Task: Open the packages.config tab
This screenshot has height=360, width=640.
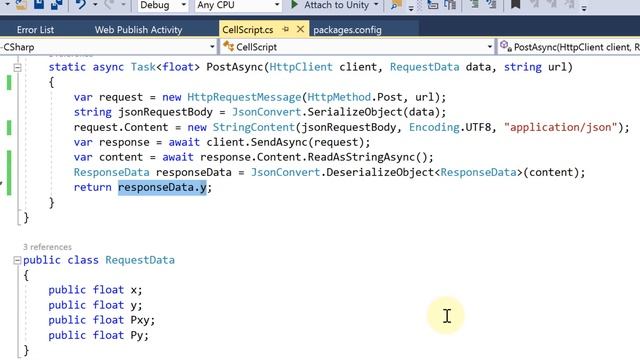Action: (x=347, y=30)
